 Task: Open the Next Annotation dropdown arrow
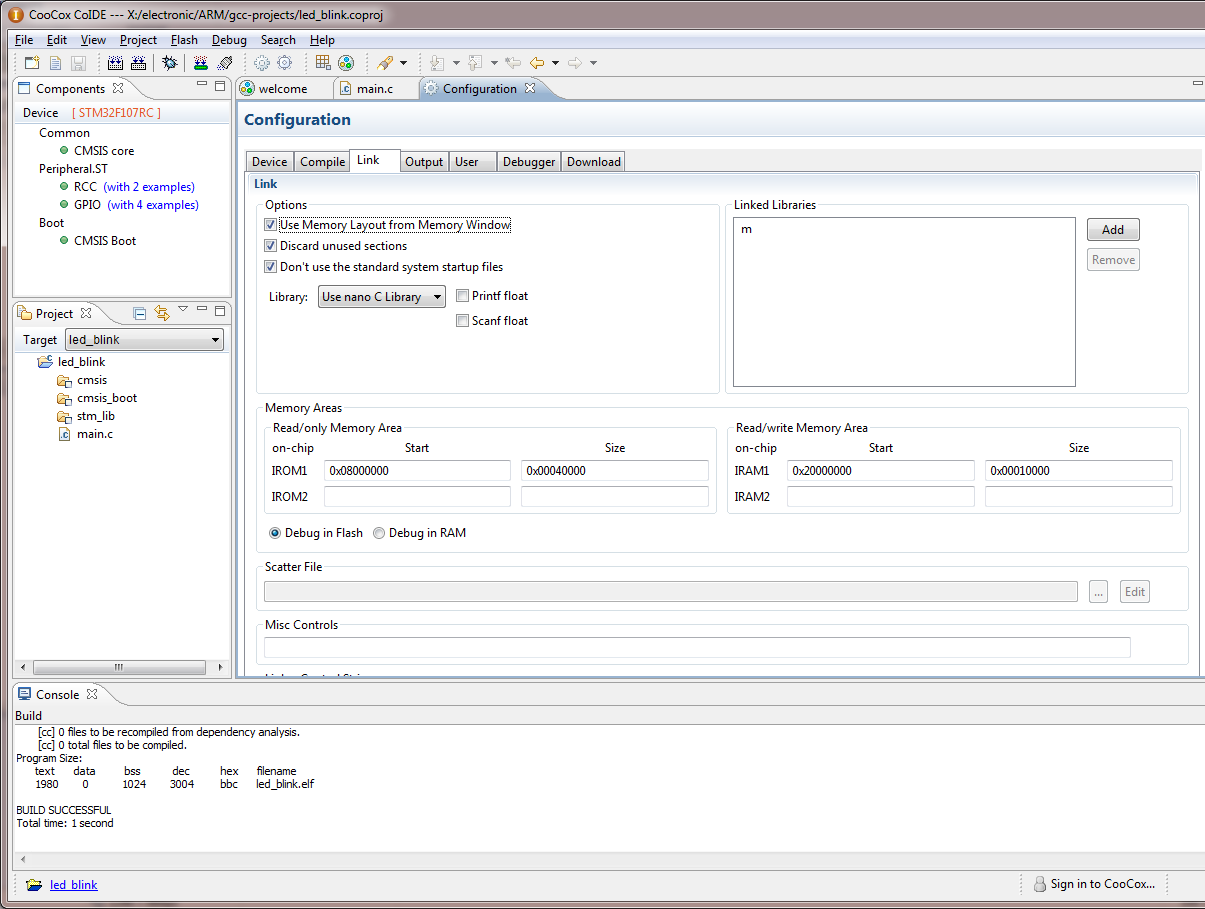coord(456,63)
